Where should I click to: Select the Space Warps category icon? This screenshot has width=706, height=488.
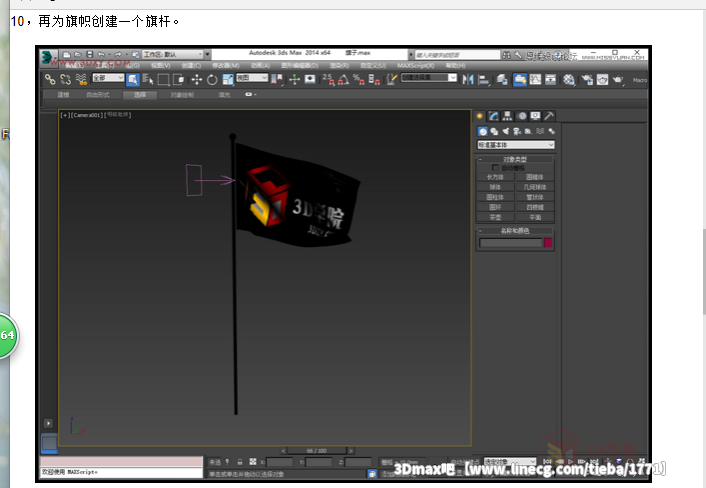540,131
